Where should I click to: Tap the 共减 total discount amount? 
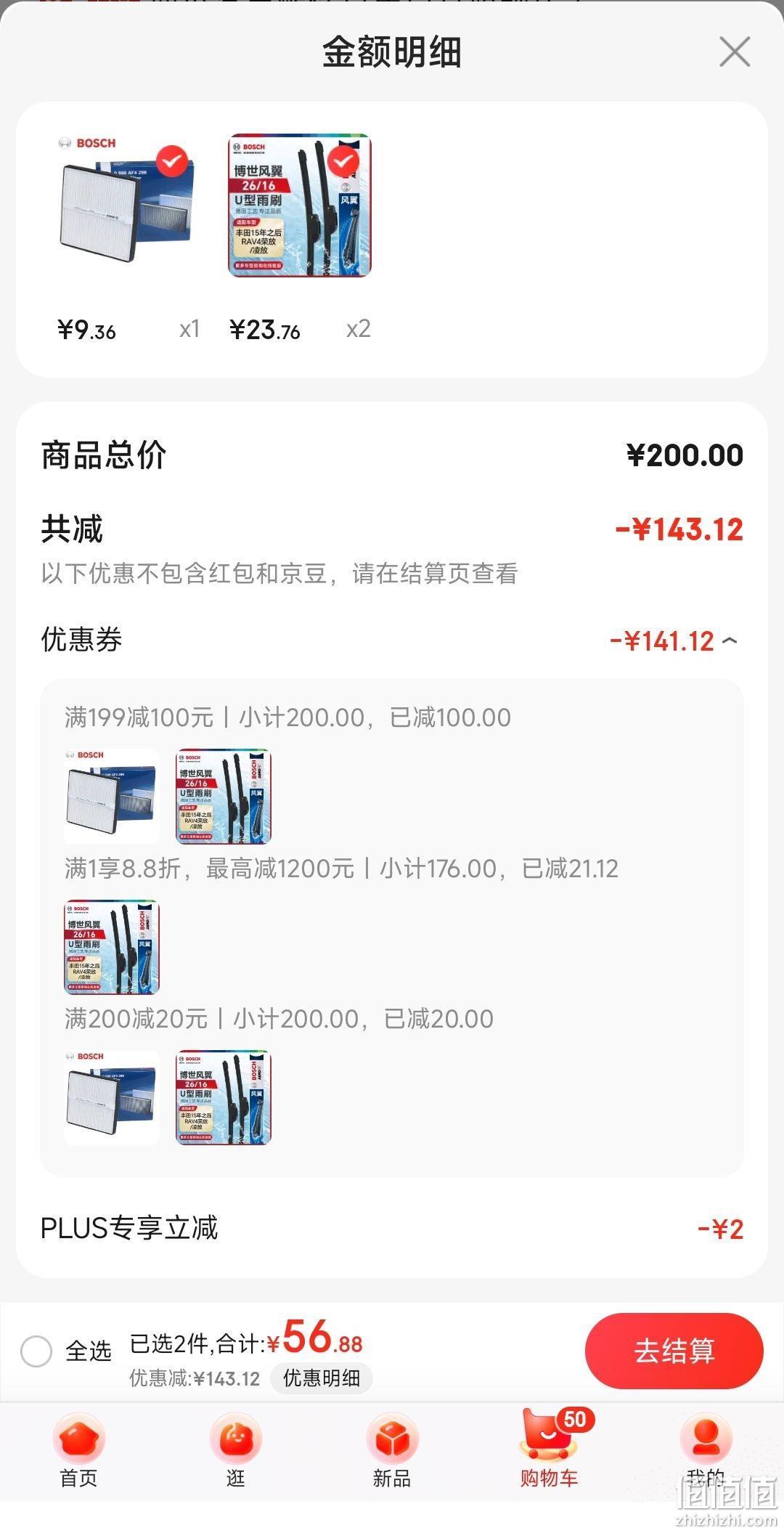[x=679, y=529]
